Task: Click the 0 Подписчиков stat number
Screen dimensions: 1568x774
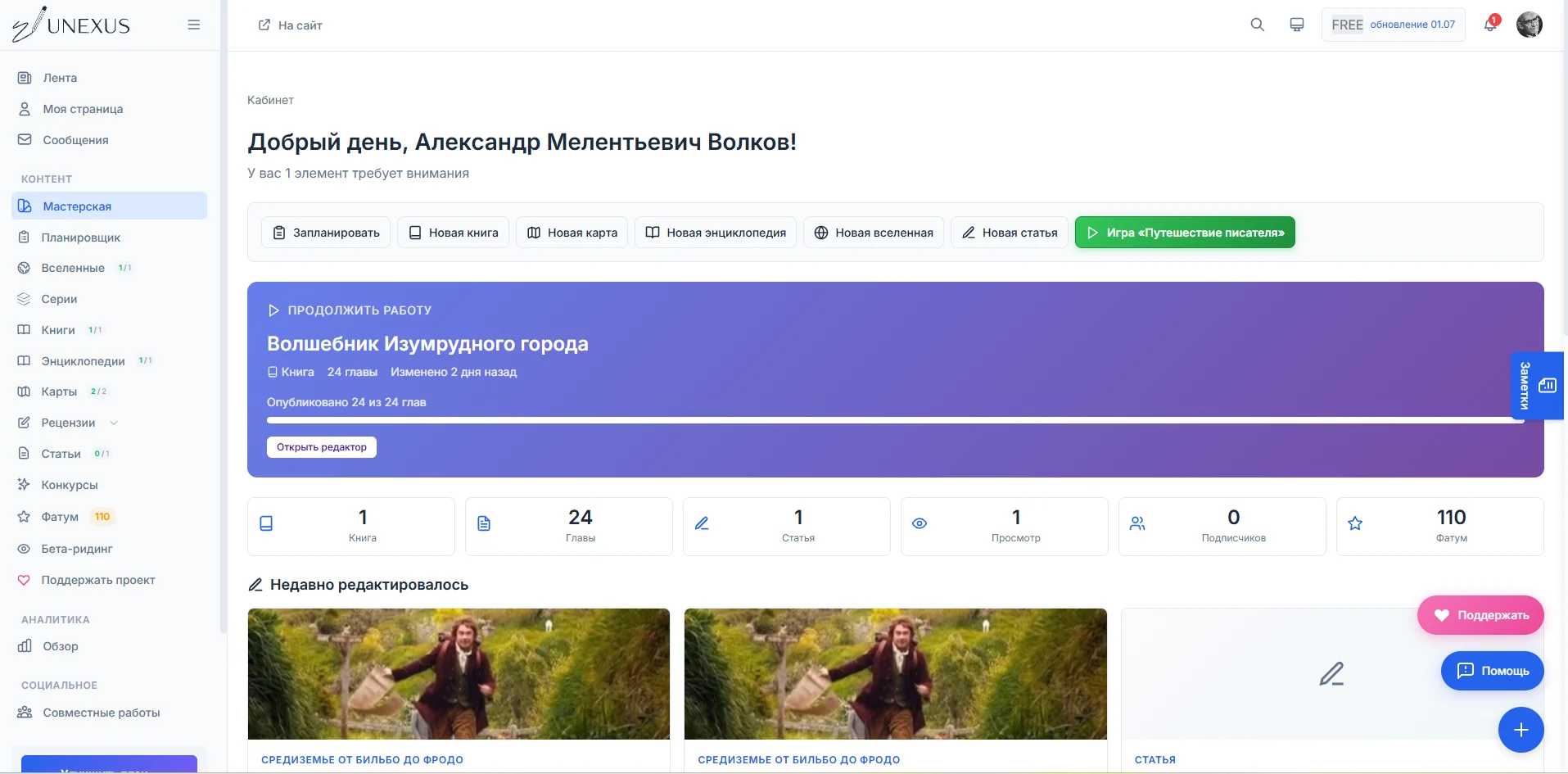Action: [1233, 517]
